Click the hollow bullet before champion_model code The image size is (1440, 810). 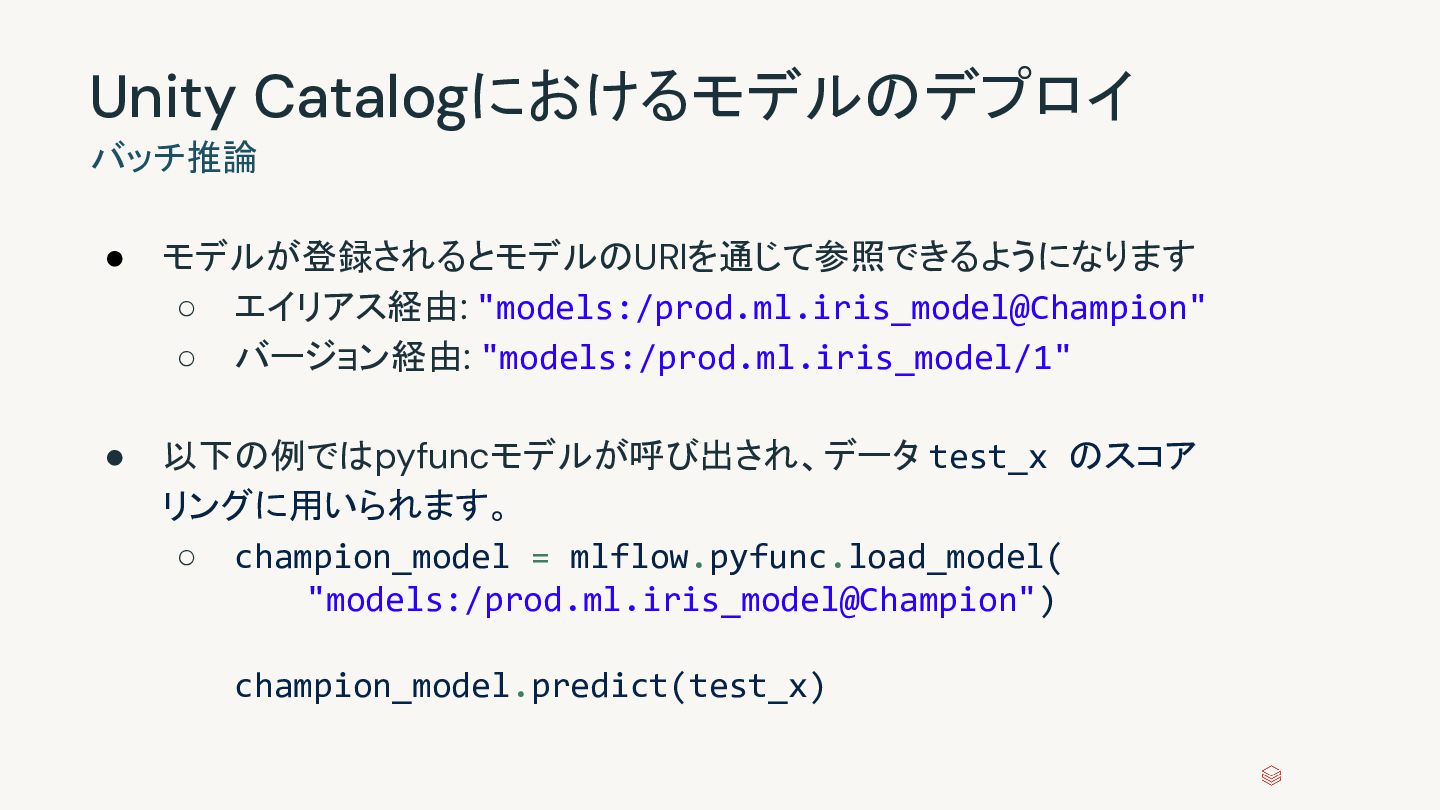tap(187, 556)
